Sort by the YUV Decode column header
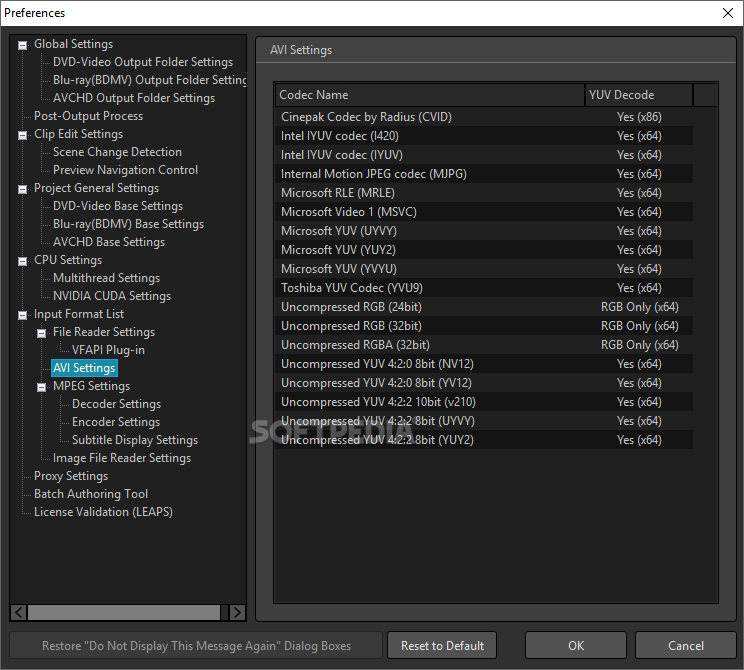The width and height of the screenshot is (744, 670). pyautogui.click(x=639, y=95)
